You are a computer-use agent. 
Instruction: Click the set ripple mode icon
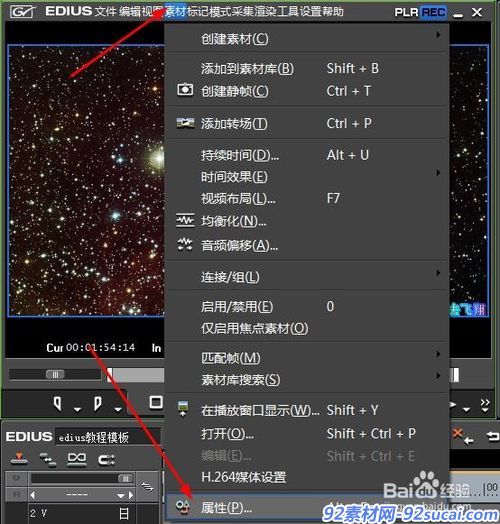48,459
